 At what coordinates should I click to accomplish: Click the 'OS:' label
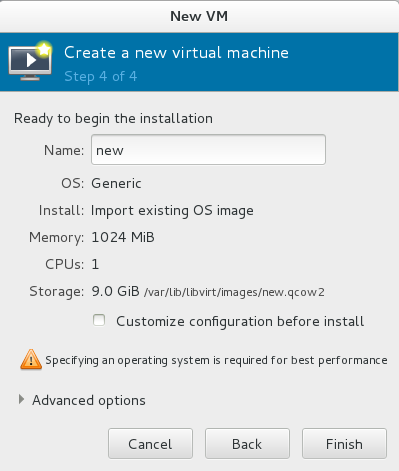point(73,183)
